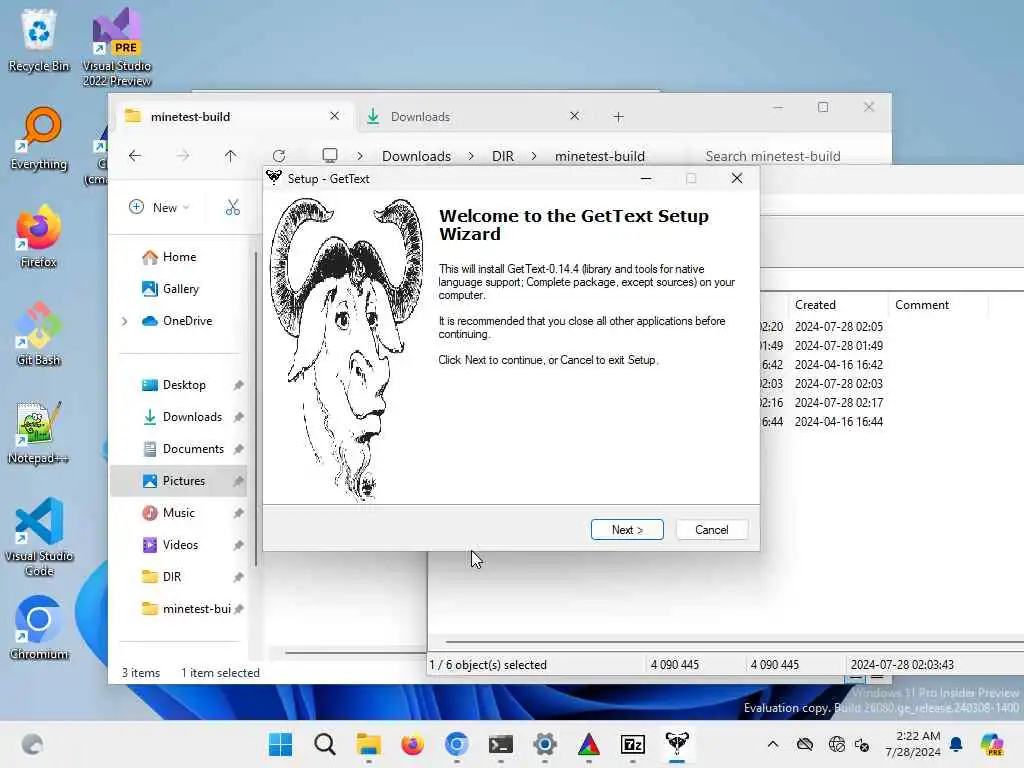Expand the OneDrive tree node

pos(124,321)
